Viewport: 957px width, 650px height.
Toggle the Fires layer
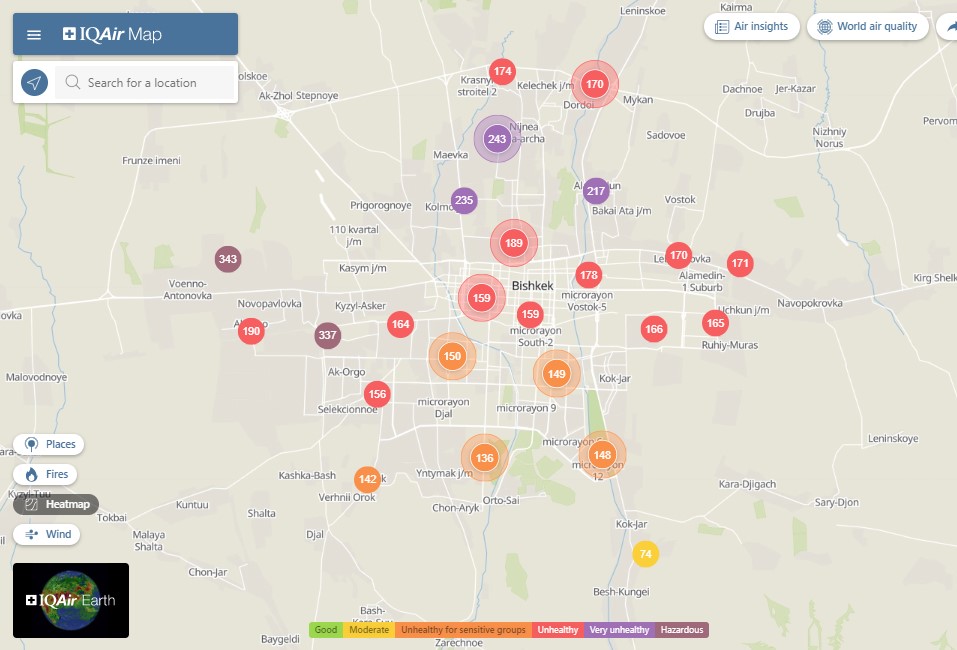pos(47,474)
